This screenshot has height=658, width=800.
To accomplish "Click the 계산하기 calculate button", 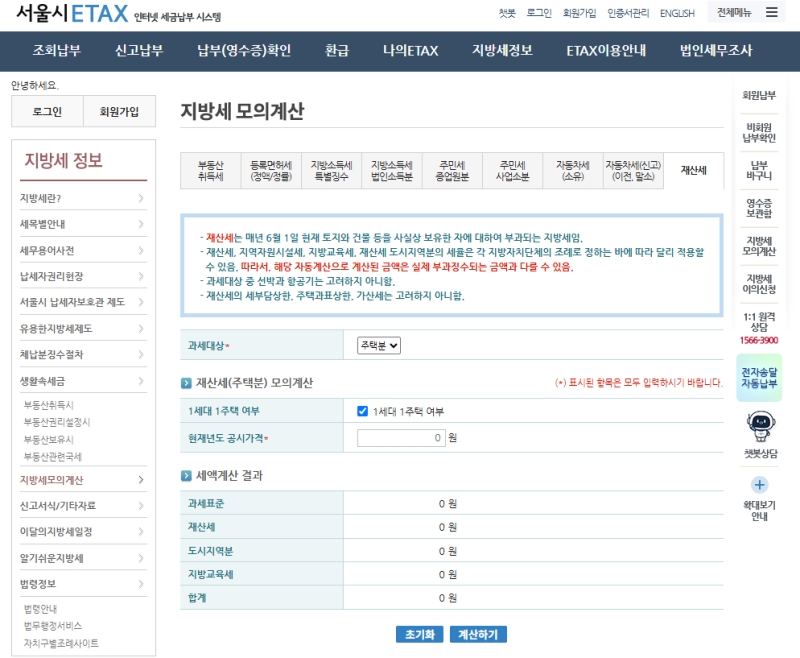I will tap(478, 635).
